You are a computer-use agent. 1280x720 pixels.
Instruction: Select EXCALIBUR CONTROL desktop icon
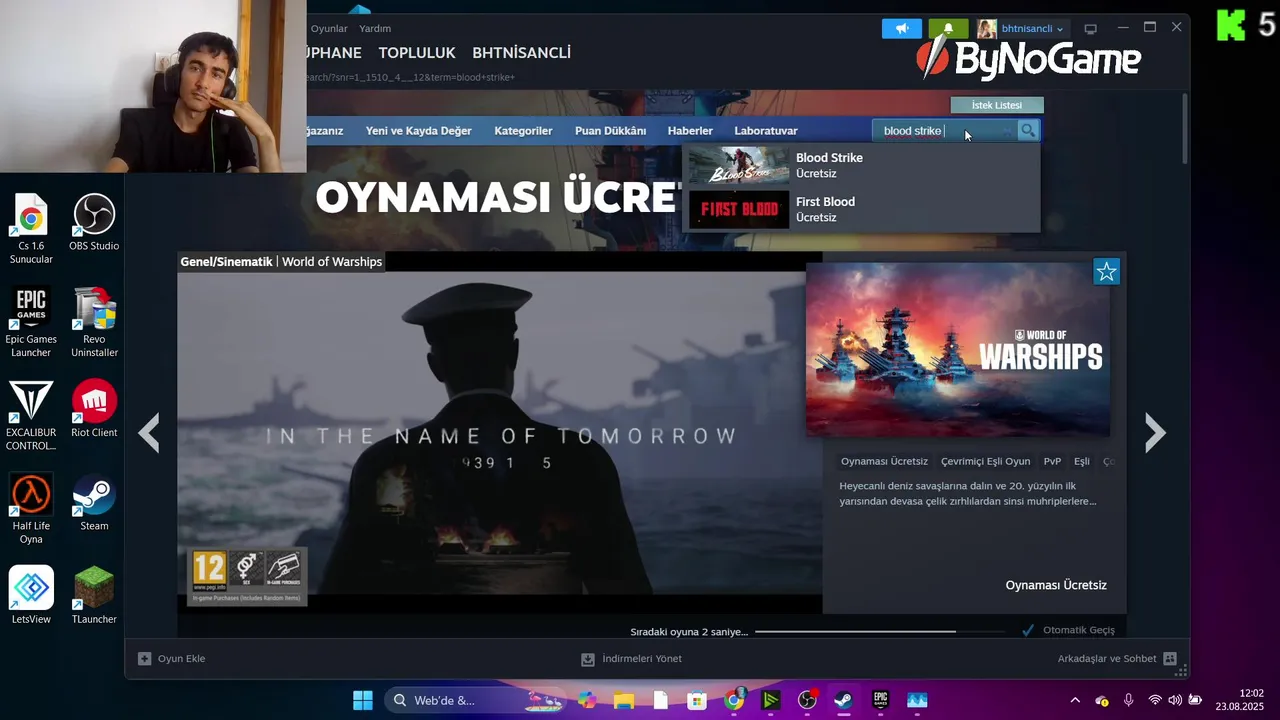pos(31,415)
